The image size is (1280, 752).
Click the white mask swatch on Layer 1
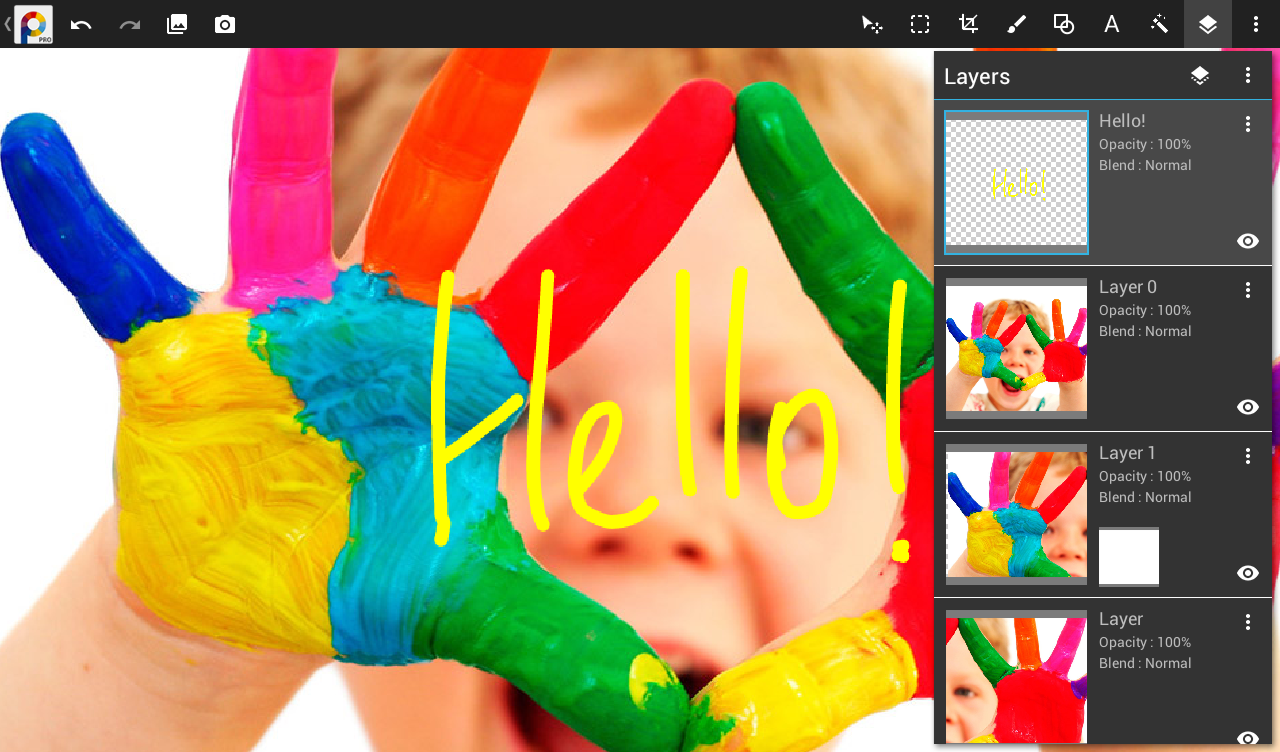(1129, 557)
